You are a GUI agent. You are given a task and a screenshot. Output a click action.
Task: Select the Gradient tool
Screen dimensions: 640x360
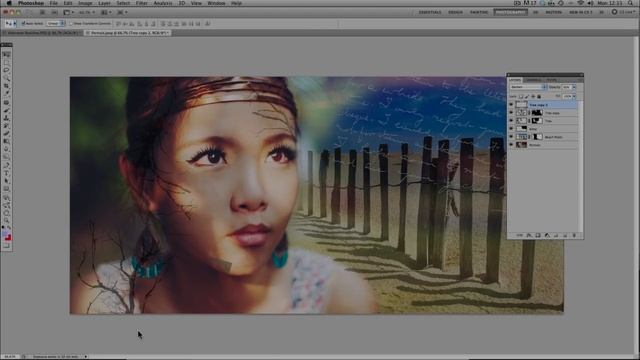pyautogui.click(x=7, y=141)
